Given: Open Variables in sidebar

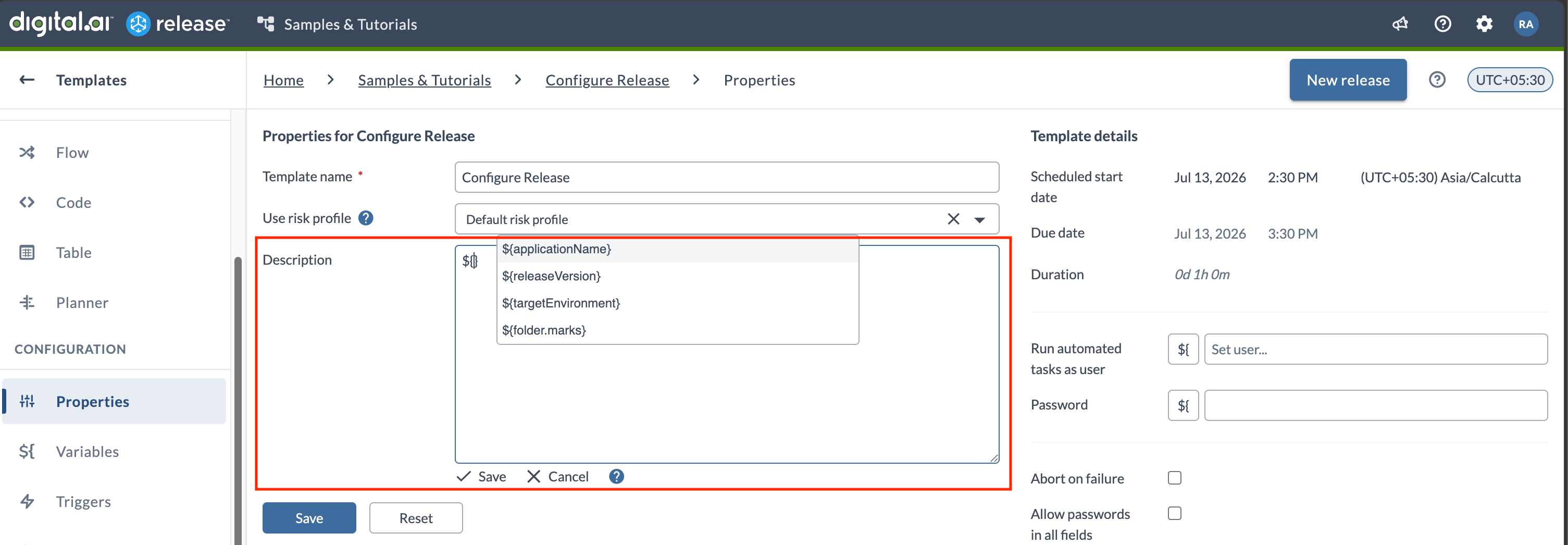Looking at the screenshot, I should click(x=88, y=451).
